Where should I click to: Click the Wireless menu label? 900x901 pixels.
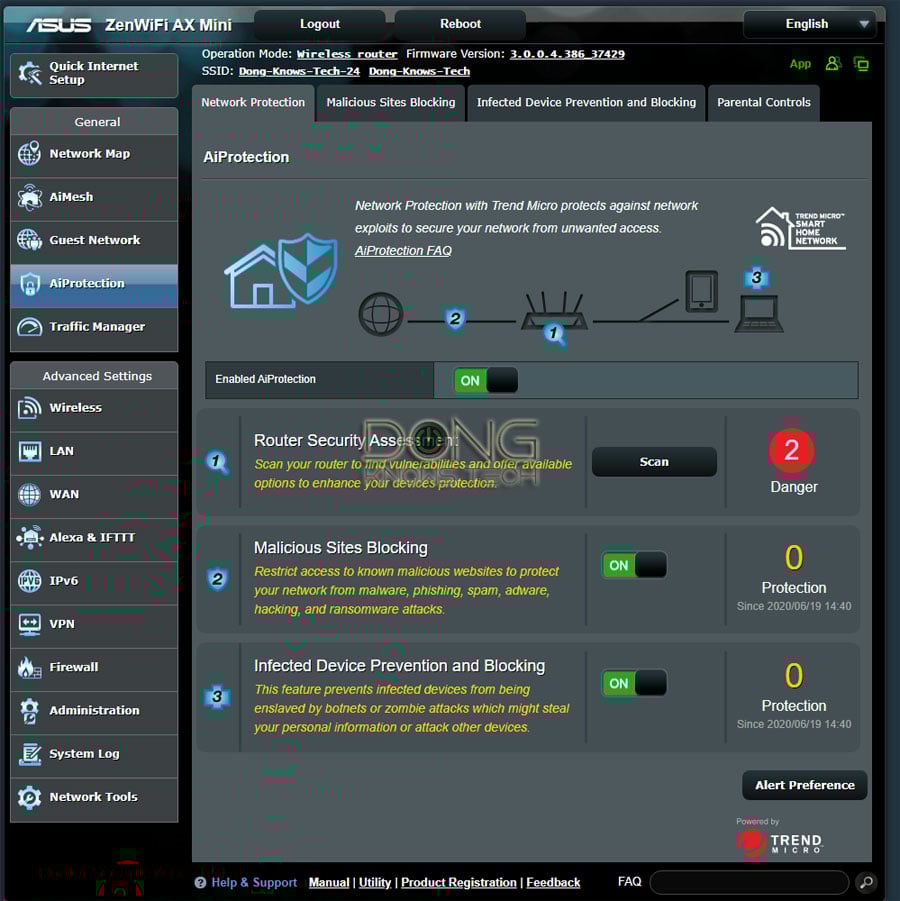(x=75, y=408)
